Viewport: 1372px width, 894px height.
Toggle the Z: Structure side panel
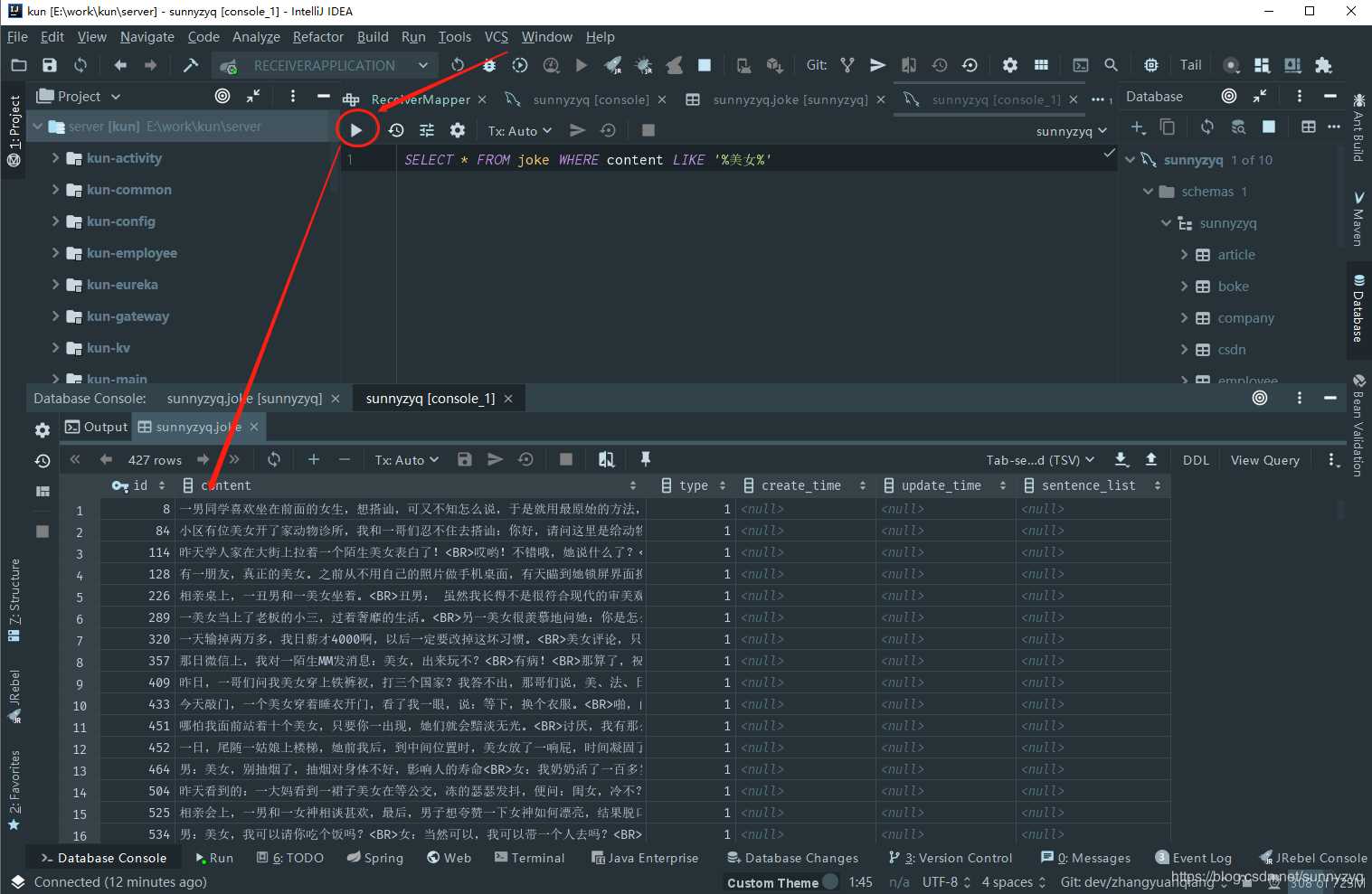click(x=14, y=599)
